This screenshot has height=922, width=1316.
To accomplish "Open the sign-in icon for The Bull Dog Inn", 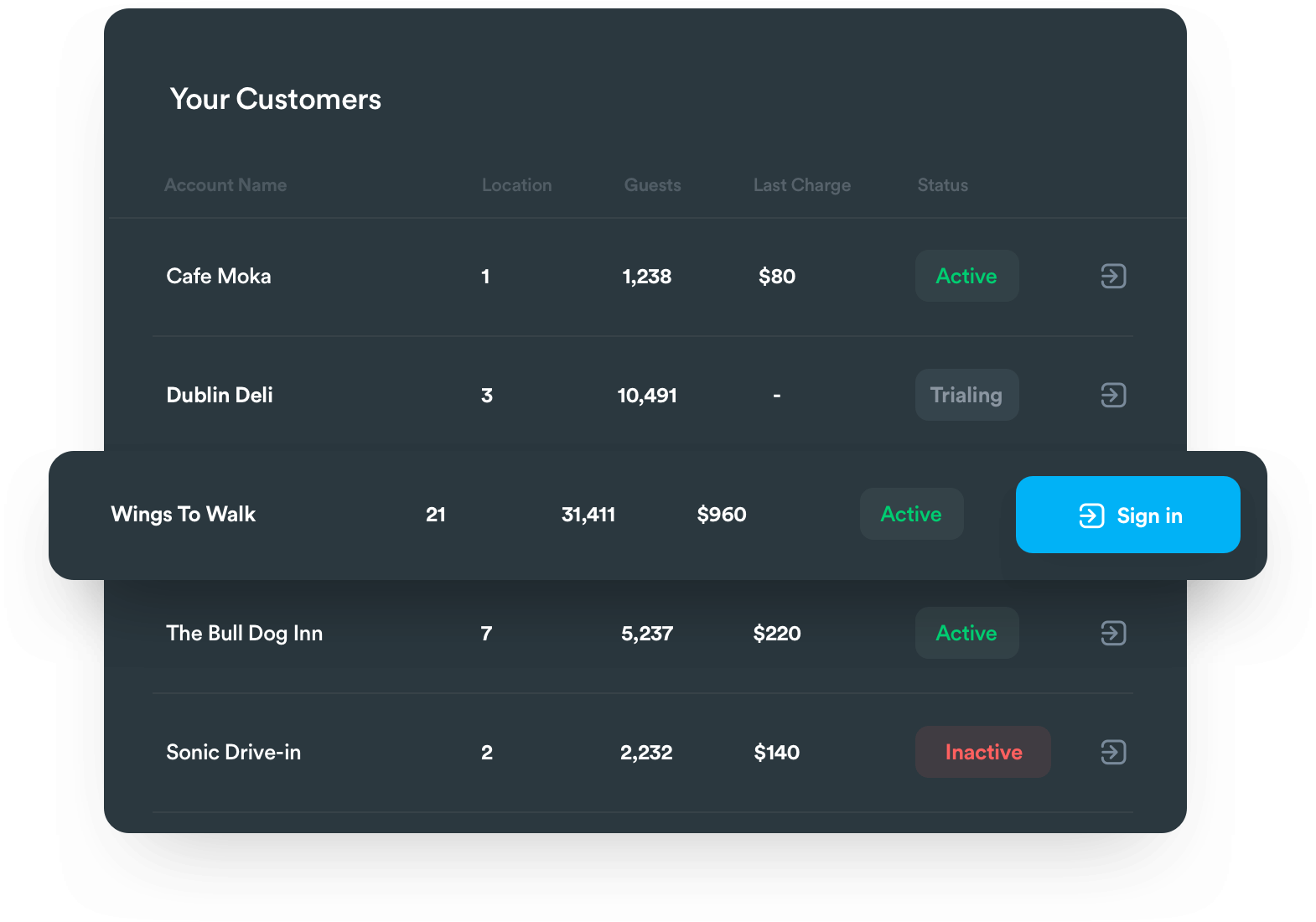I will pos(1113,633).
